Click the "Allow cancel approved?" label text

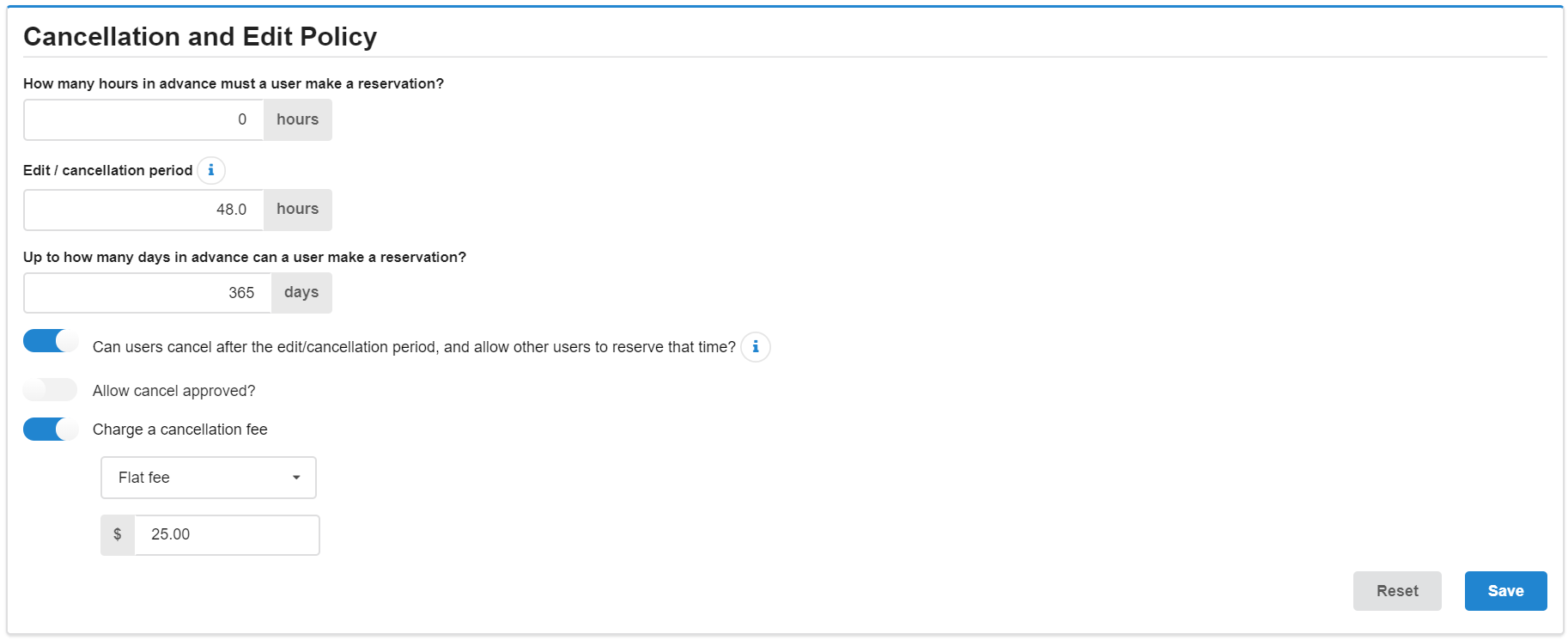coord(173,391)
